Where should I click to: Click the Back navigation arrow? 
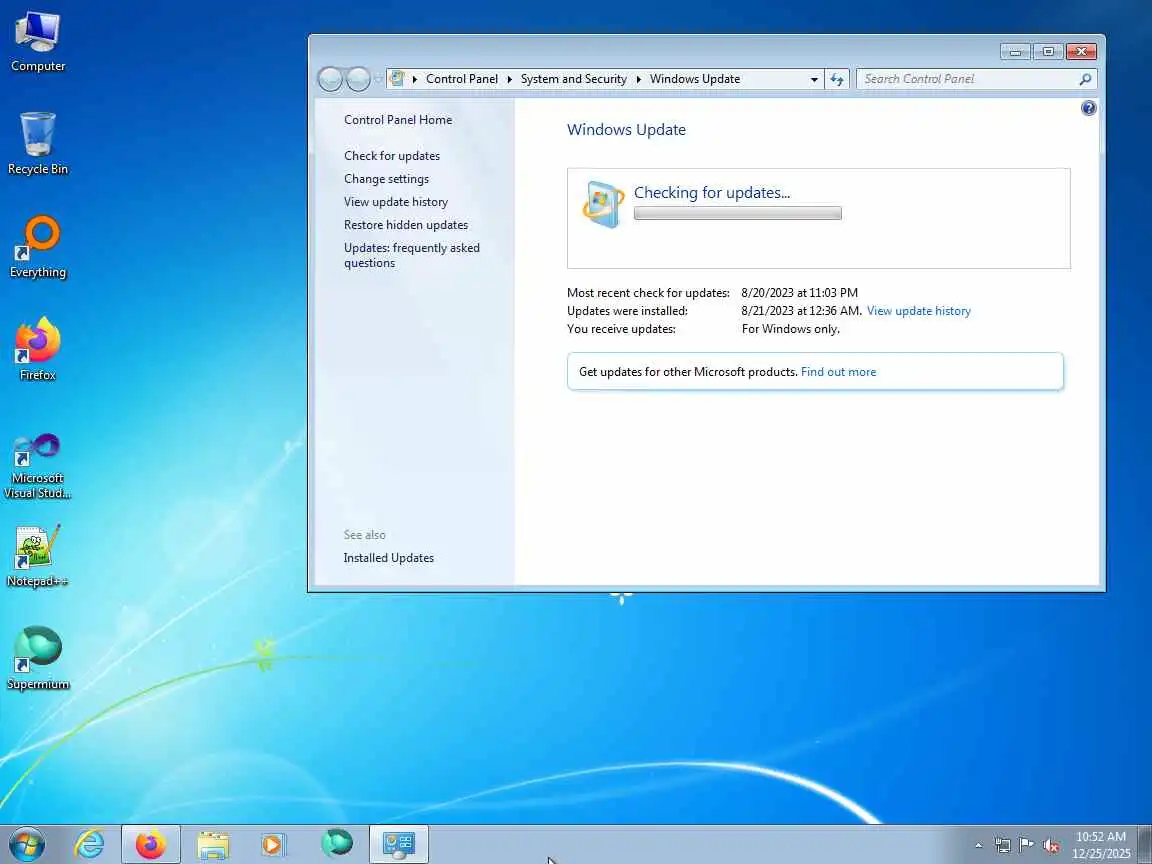point(330,79)
